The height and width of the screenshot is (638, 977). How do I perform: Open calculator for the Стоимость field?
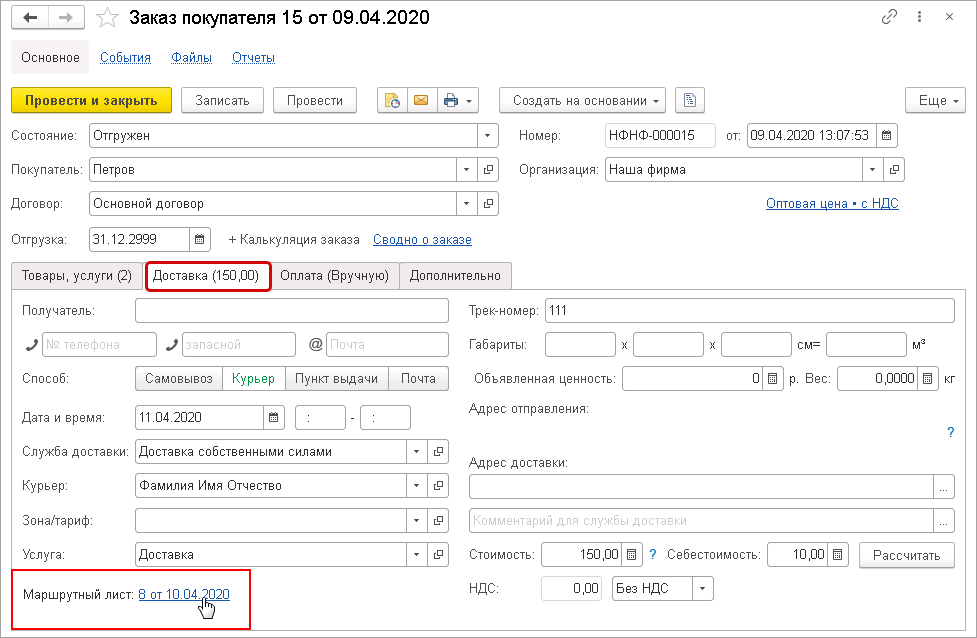click(633, 554)
